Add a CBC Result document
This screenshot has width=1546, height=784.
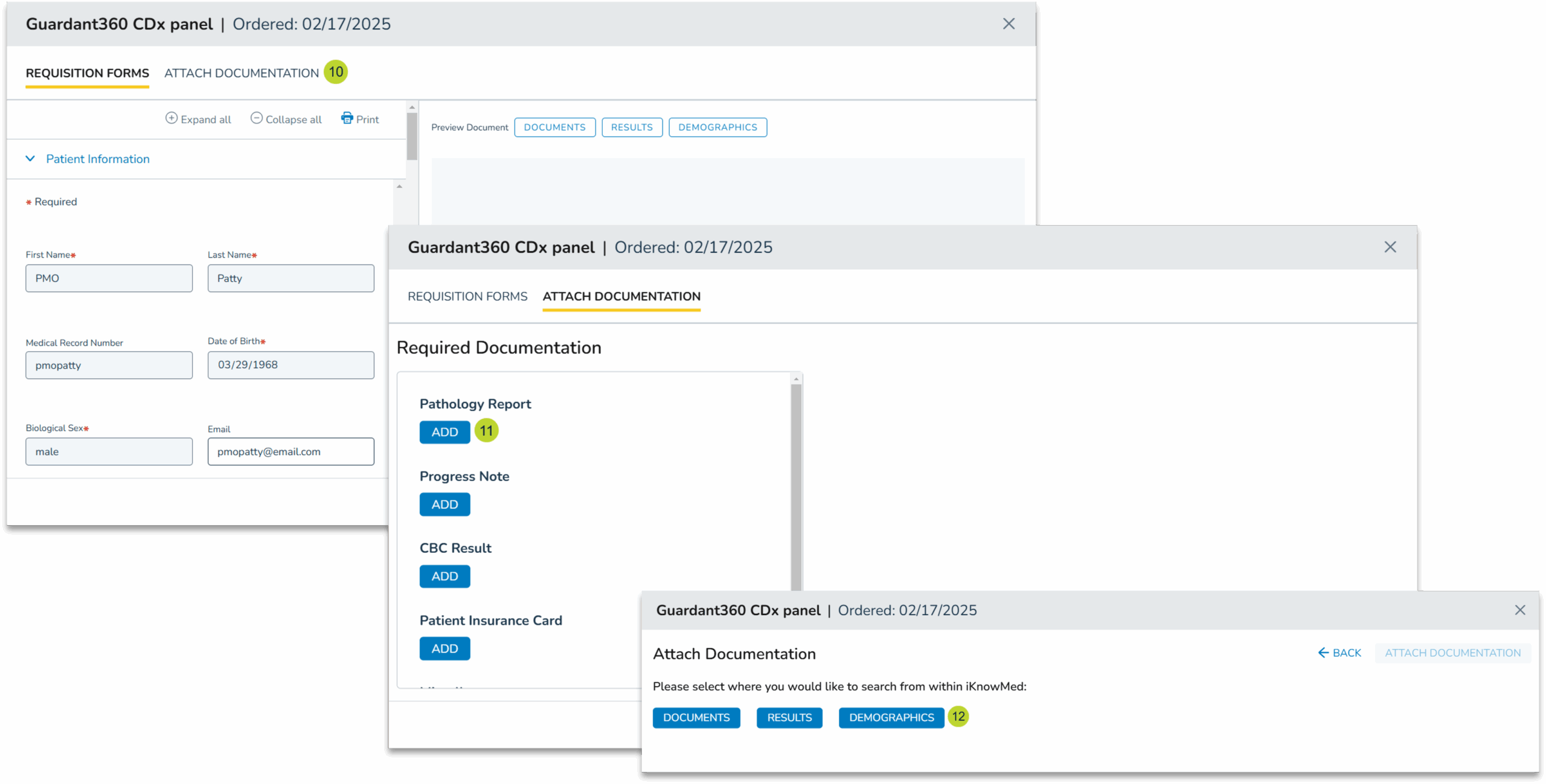[444, 576]
